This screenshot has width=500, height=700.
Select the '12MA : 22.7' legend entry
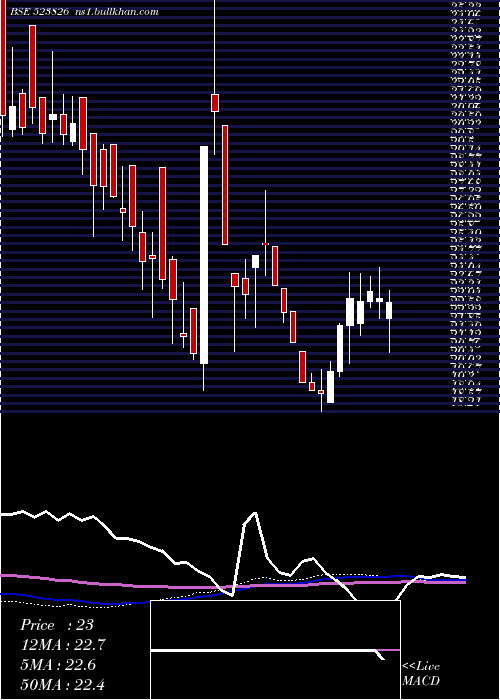point(63,645)
